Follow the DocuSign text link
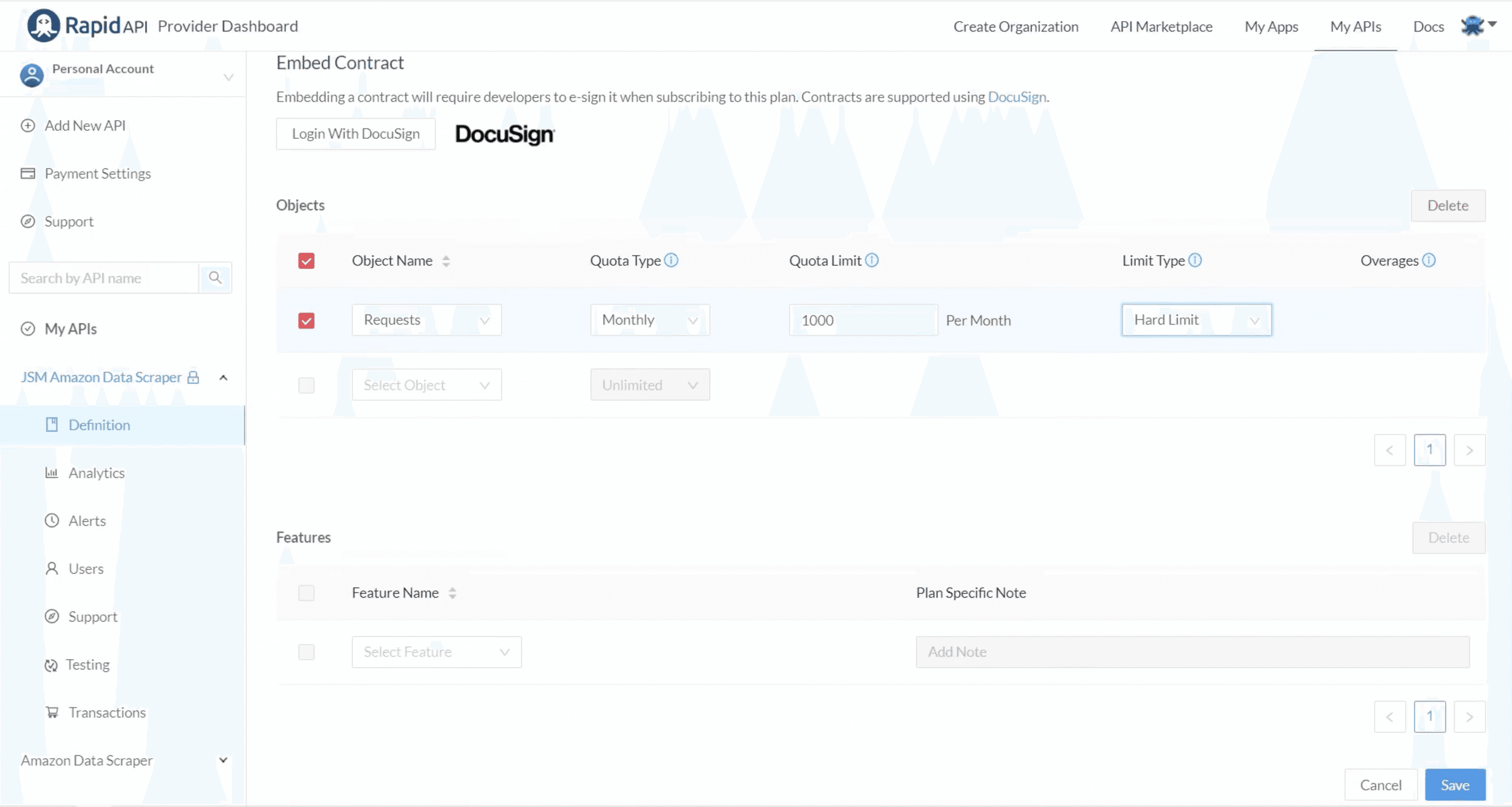The width and height of the screenshot is (1512, 807). pyautogui.click(x=1017, y=97)
